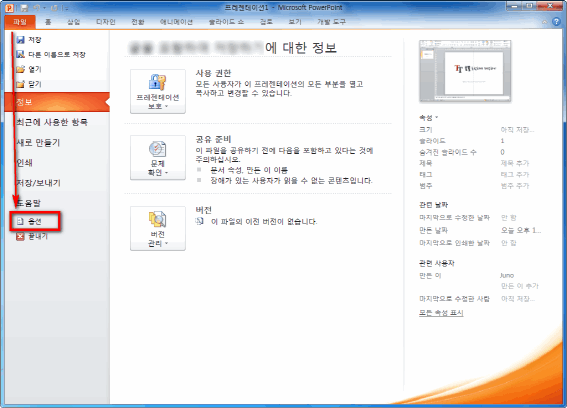Minimize the ribbon using the caret icon
This screenshot has width=567, height=408.
click(x=545, y=22)
